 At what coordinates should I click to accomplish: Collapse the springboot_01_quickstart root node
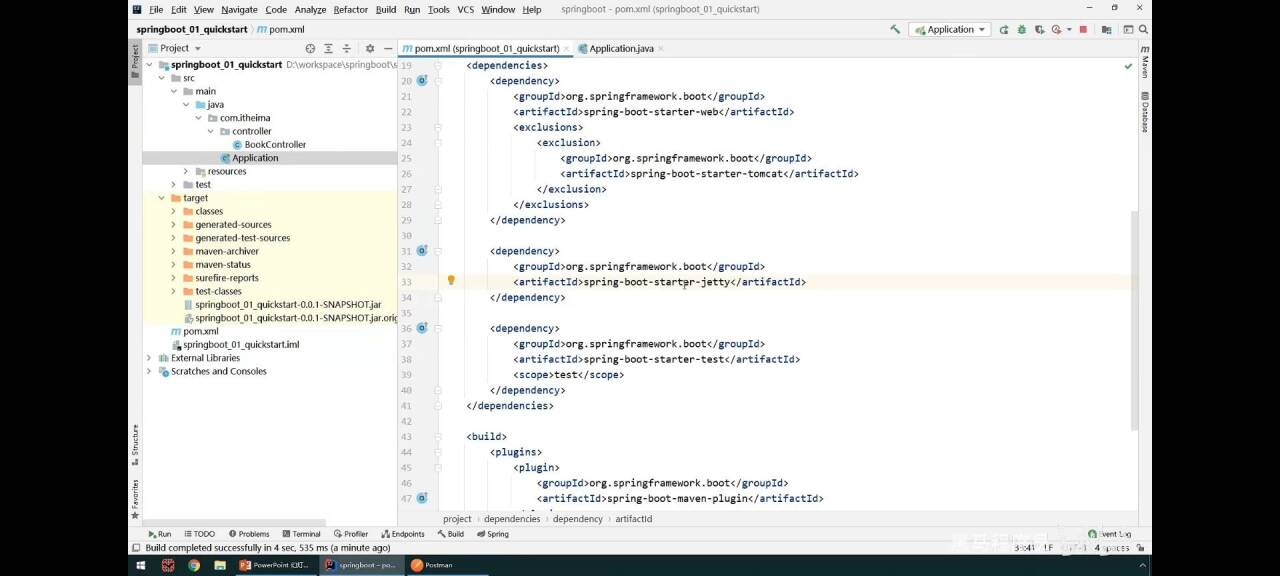150,64
